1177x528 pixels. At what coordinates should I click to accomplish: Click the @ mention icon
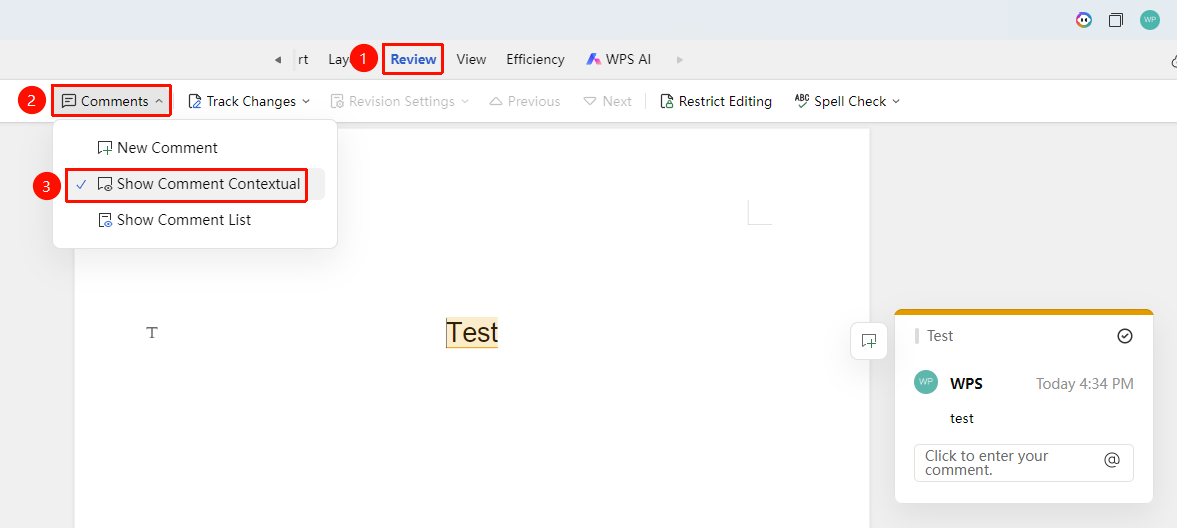coord(1112,460)
